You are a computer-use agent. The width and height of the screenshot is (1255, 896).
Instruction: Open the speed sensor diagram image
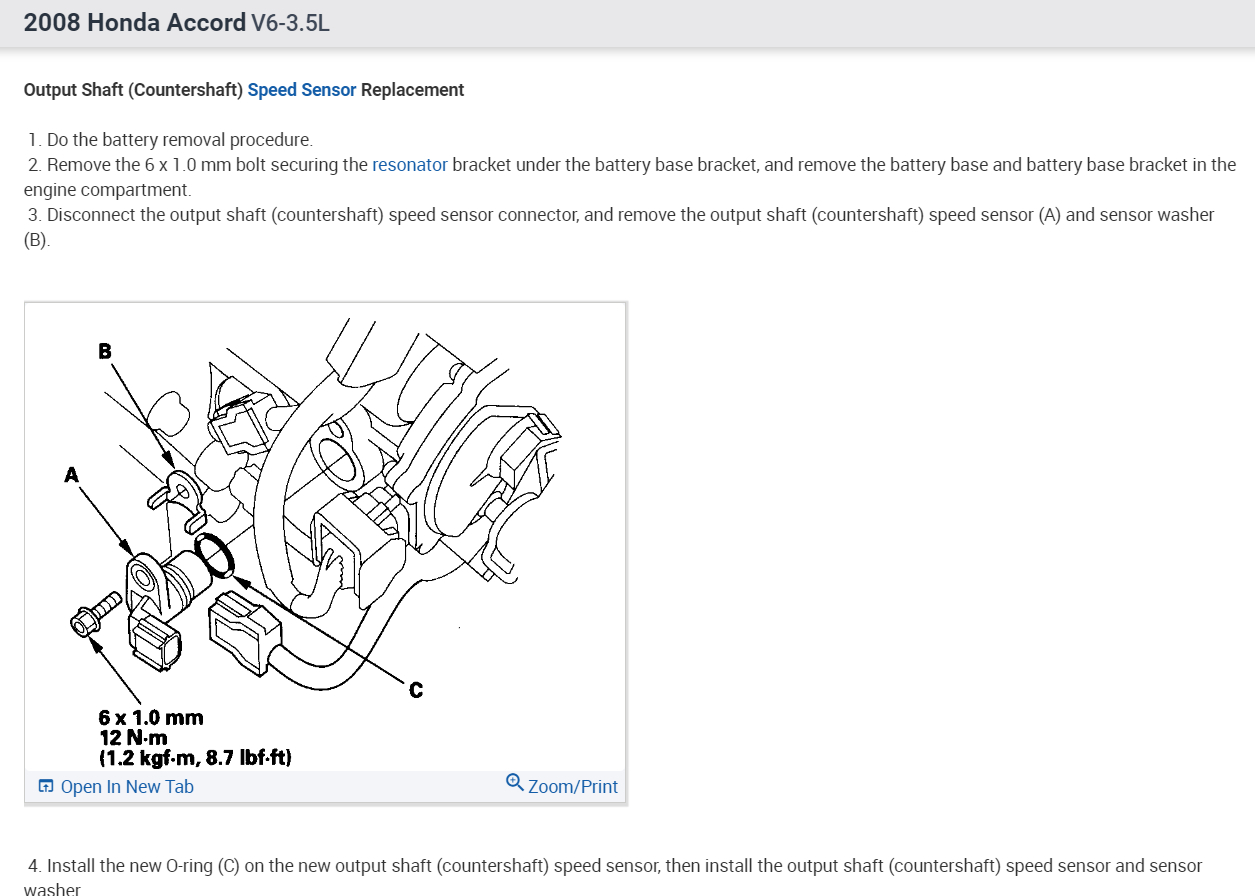[x=326, y=536]
